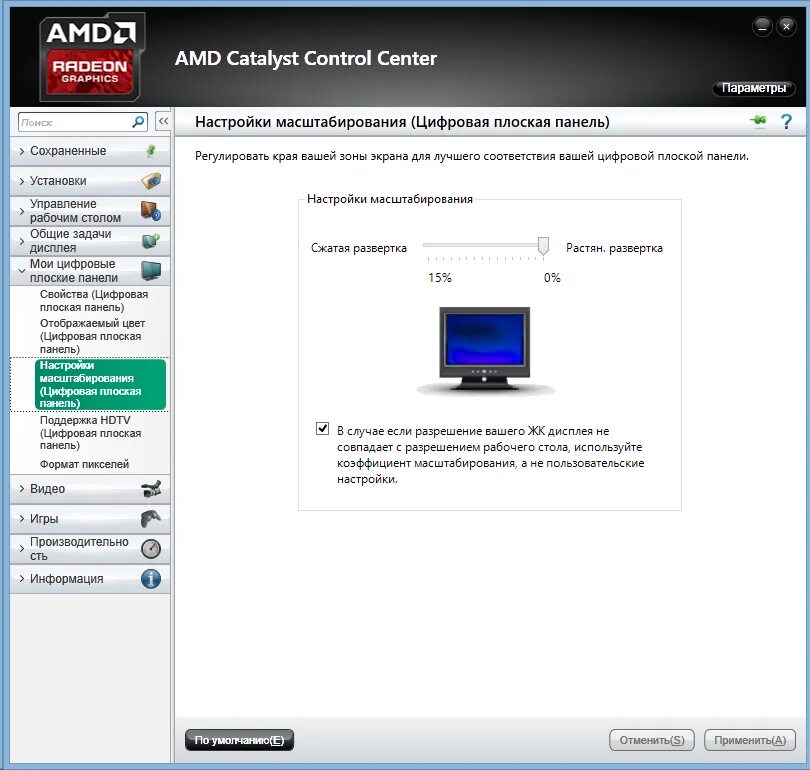Open Свойства (Цифровая плоская панель)
The height and width of the screenshot is (770, 810).
point(94,301)
